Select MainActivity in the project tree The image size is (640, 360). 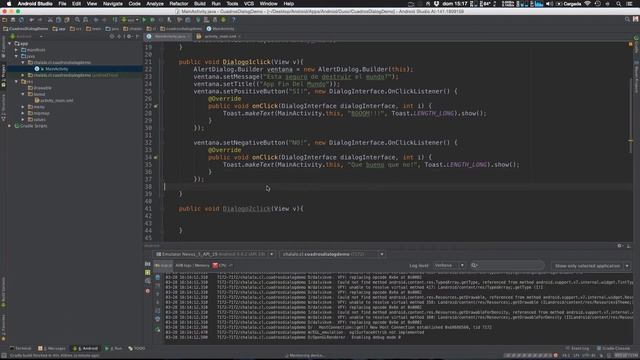(x=57, y=69)
